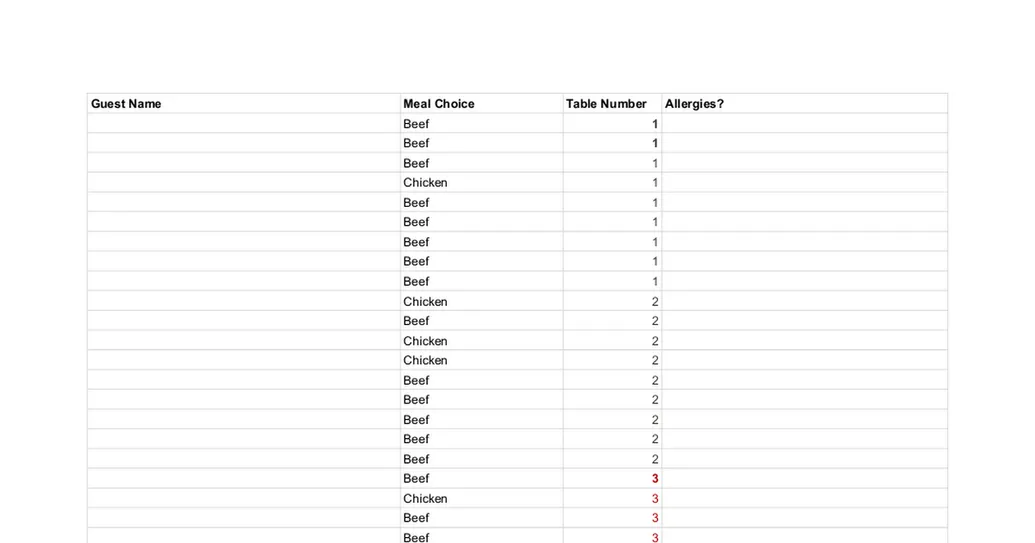This screenshot has width=1035, height=543.
Task: Select the Beef cell between table-2 Chicken cells
Action: pos(481,321)
